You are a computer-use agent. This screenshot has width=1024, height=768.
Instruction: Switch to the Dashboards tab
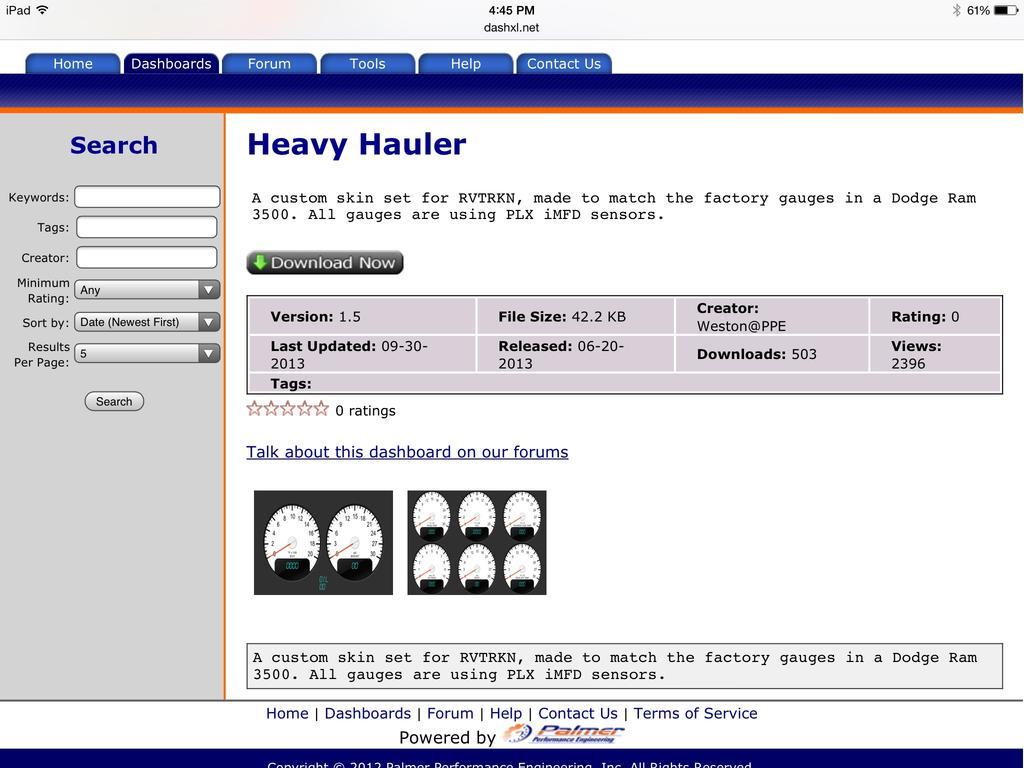point(171,63)
